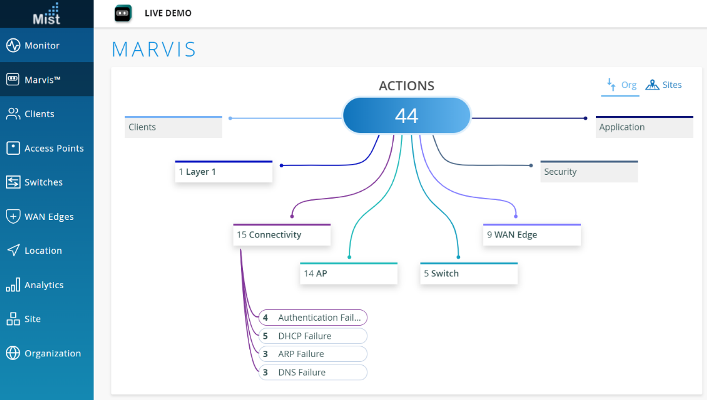Expand the 14 AP action node
The width and height of the screenshot is (707, 400).
(348, 273)
